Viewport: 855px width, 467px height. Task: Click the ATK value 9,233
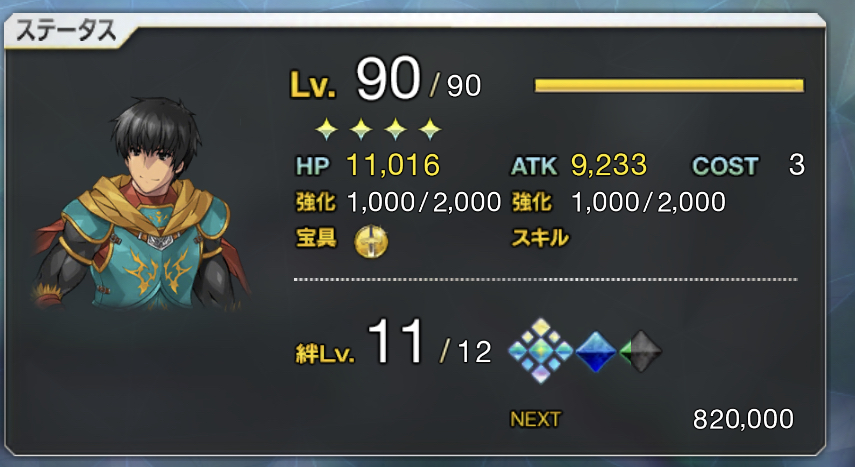tap(609, 165)
